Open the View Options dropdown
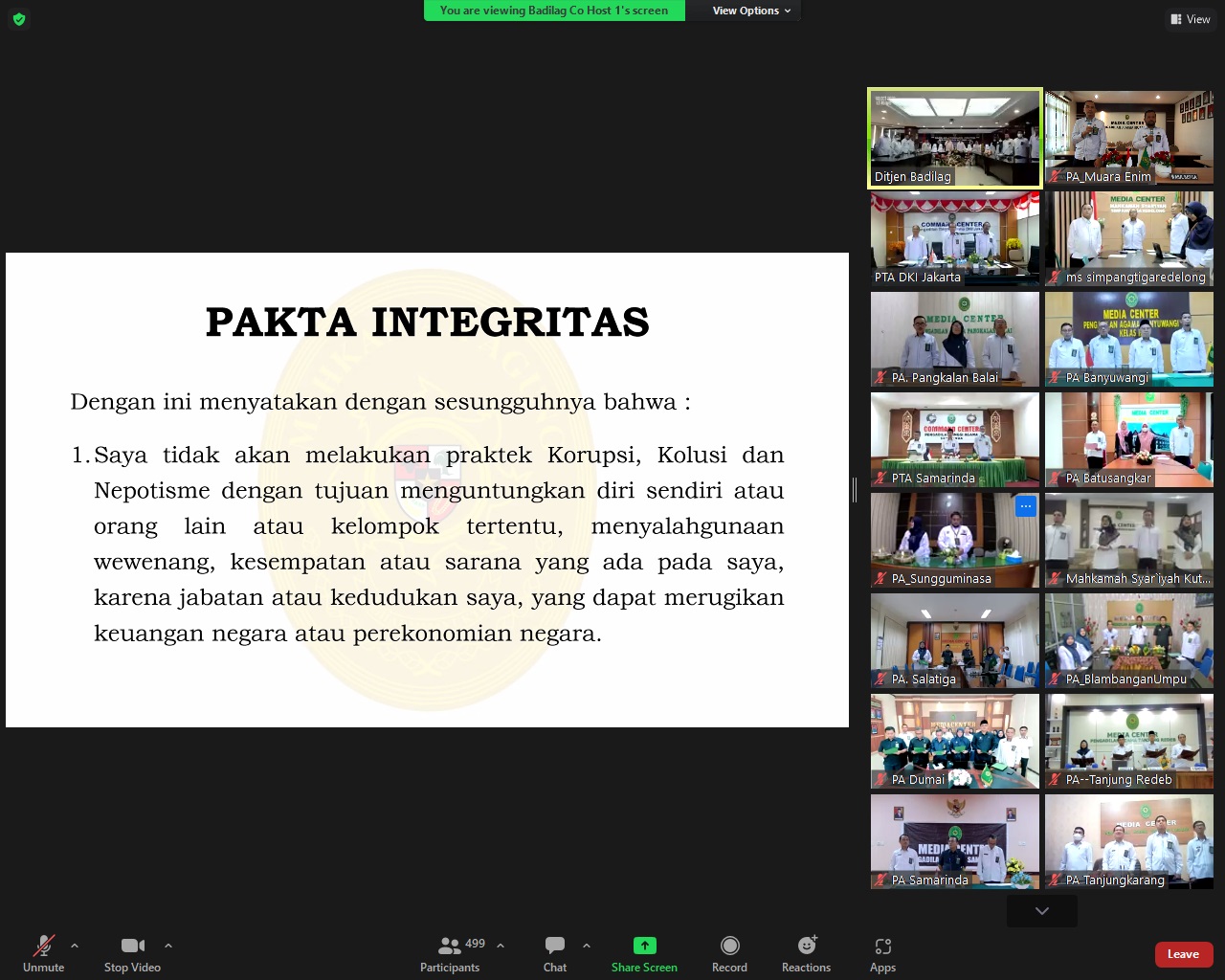 point(751,11)
